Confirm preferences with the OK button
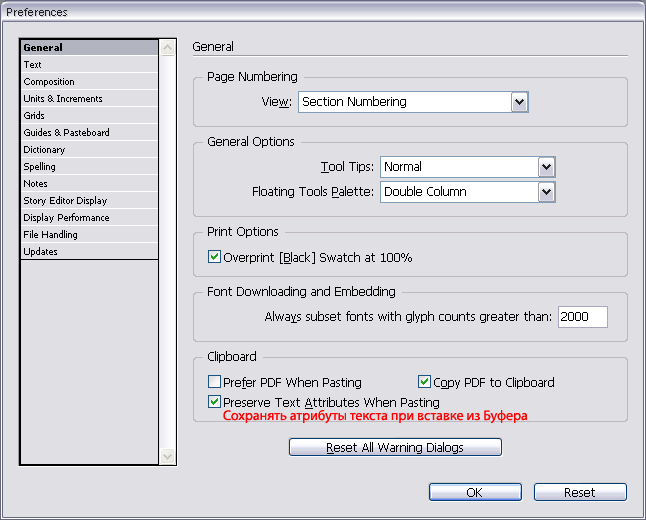646x520 pixels. [475, 492]
